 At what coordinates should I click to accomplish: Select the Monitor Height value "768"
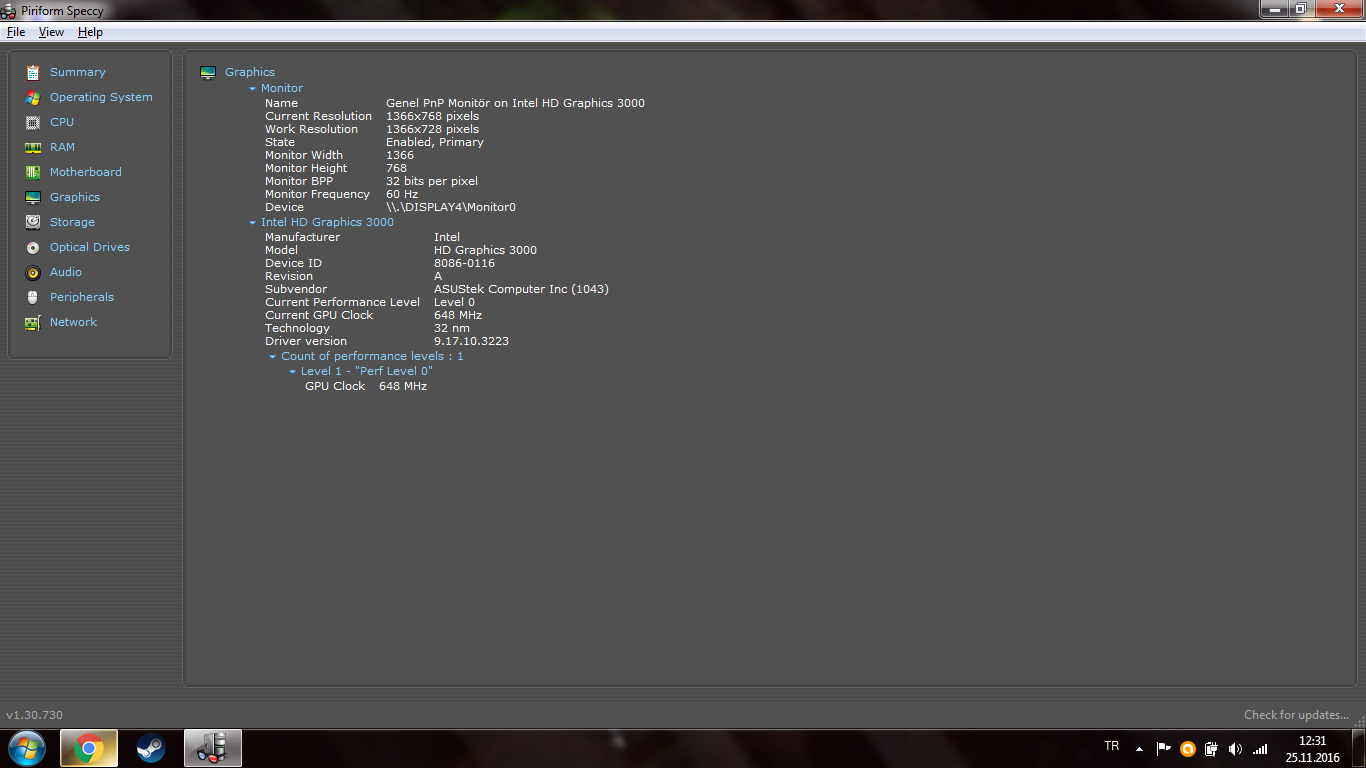[x=396, y=168]
